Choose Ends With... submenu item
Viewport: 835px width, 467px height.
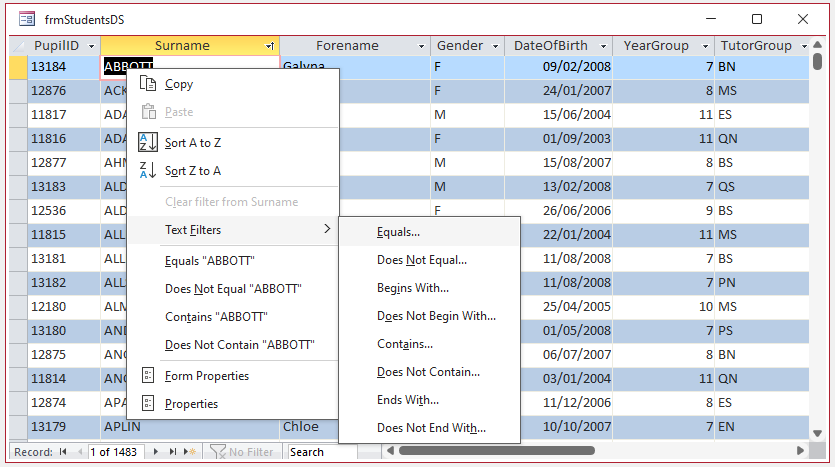tap(429, 399)
